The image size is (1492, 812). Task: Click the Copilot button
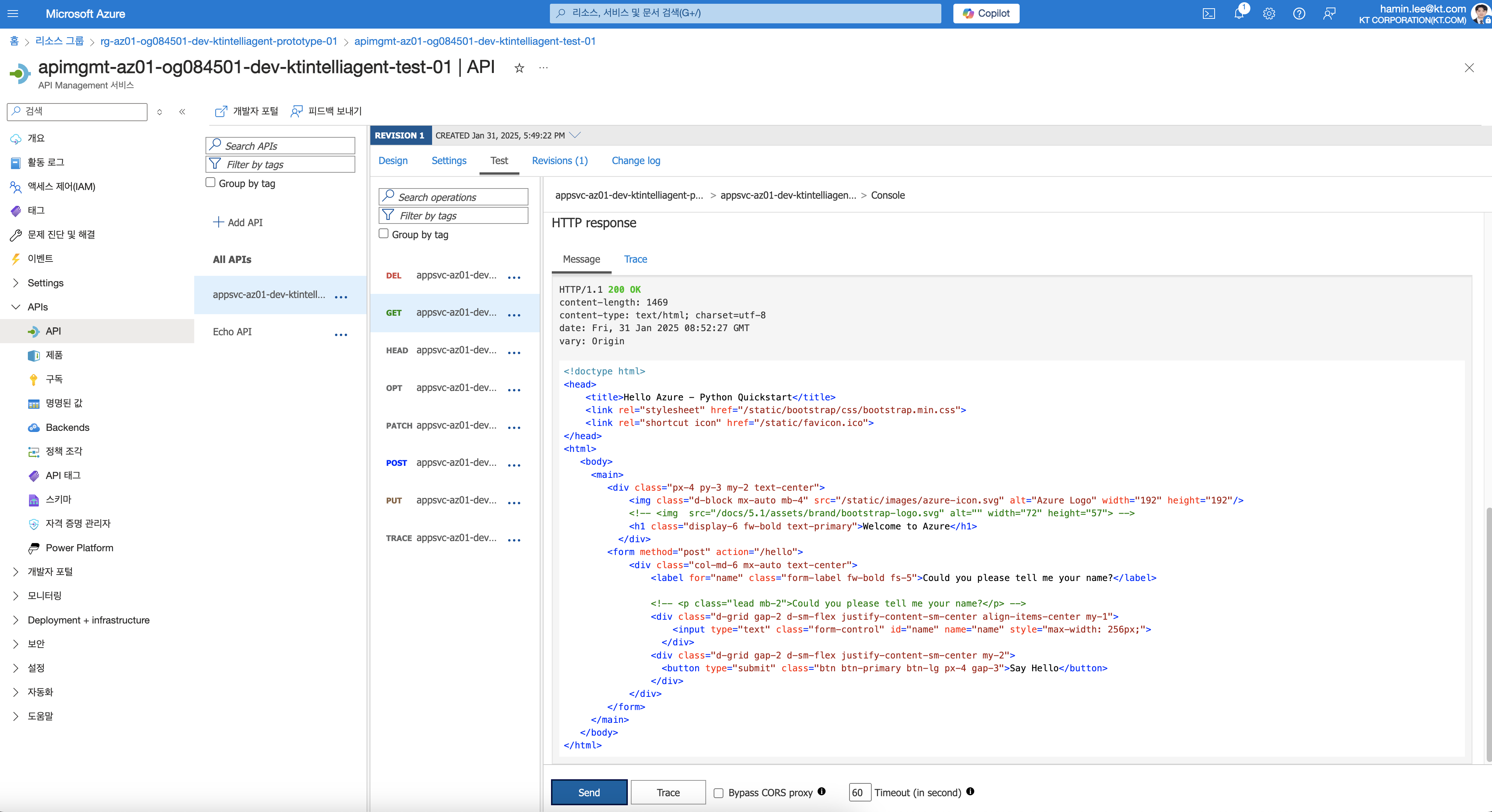pyautogui.click(x=987, y=13)
